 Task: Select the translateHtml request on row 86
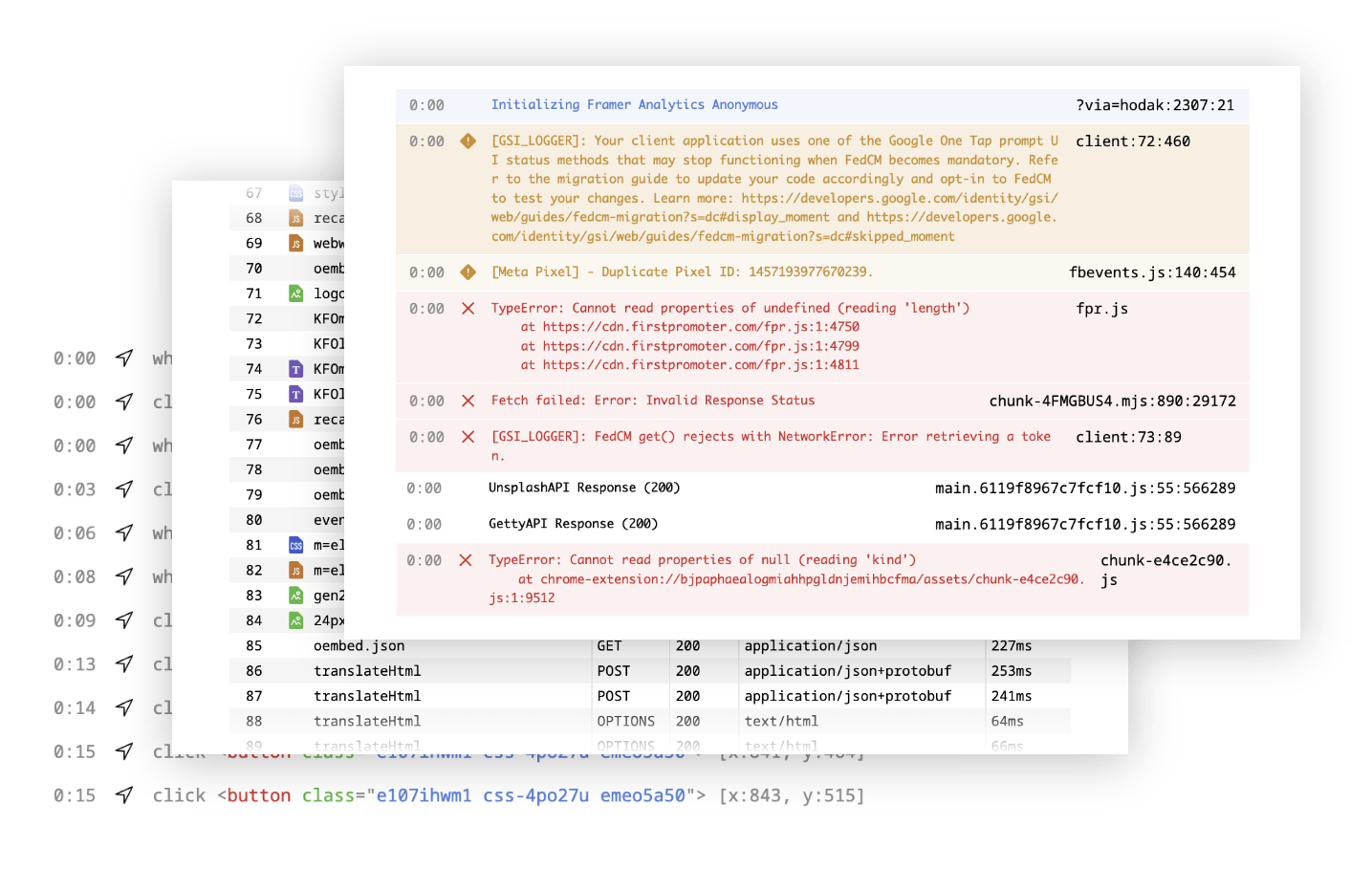point(367,671)
